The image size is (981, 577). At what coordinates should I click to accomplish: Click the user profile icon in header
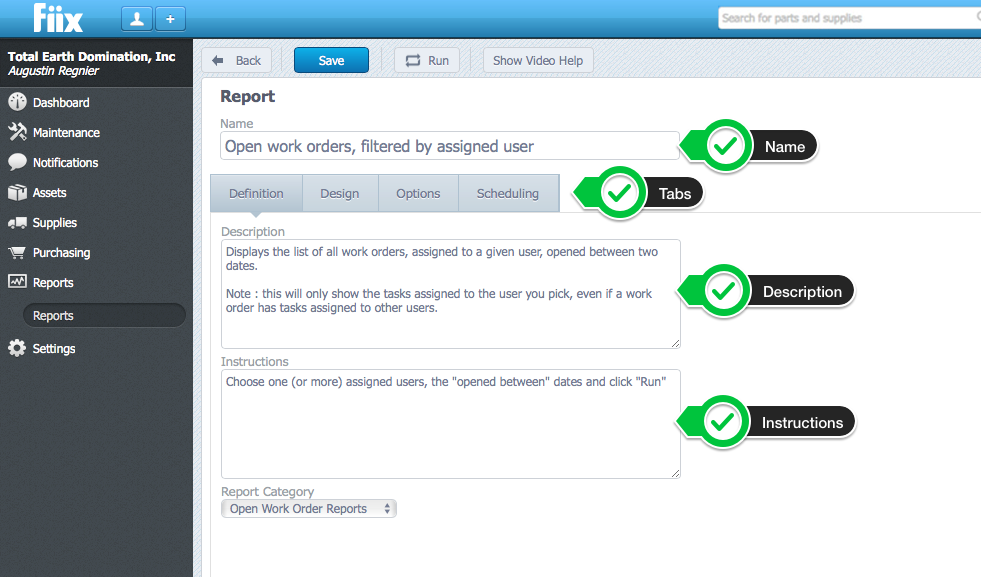pyautogui.click(x=136, y=18)
